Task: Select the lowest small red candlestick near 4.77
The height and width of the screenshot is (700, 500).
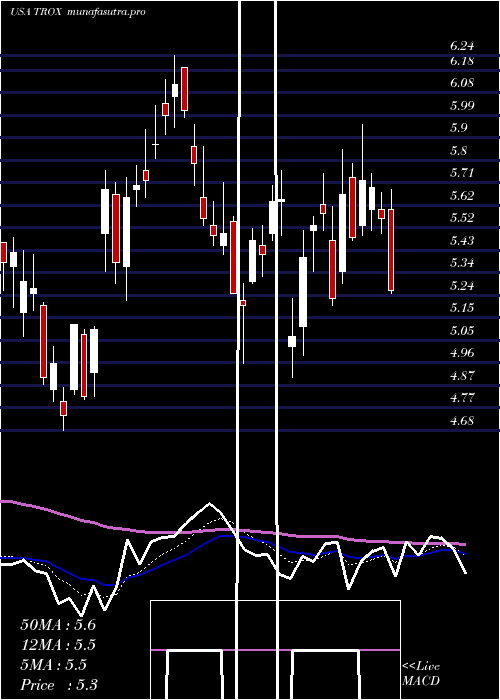Action: [x=63, y=408]
